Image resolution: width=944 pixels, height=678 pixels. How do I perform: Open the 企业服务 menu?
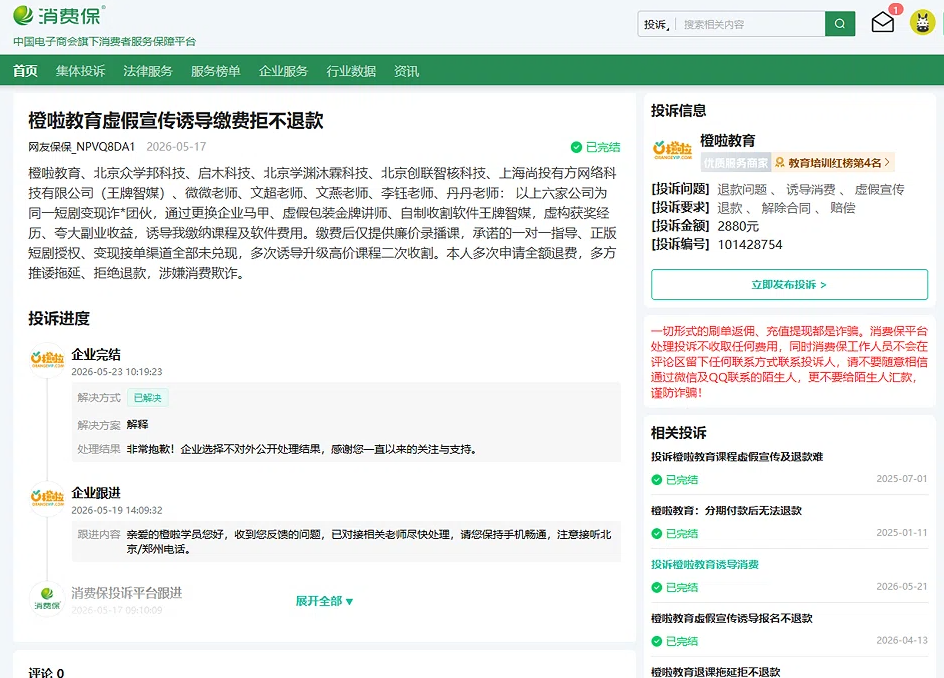(283, 71)
